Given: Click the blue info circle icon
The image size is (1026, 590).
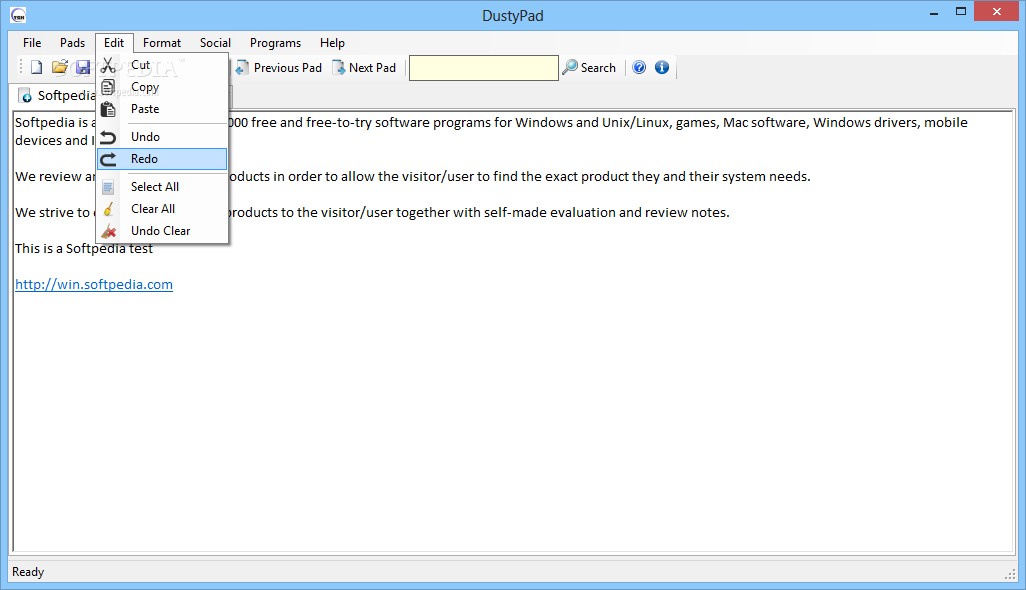Looking at the screenshot, I should coord(662,67).
